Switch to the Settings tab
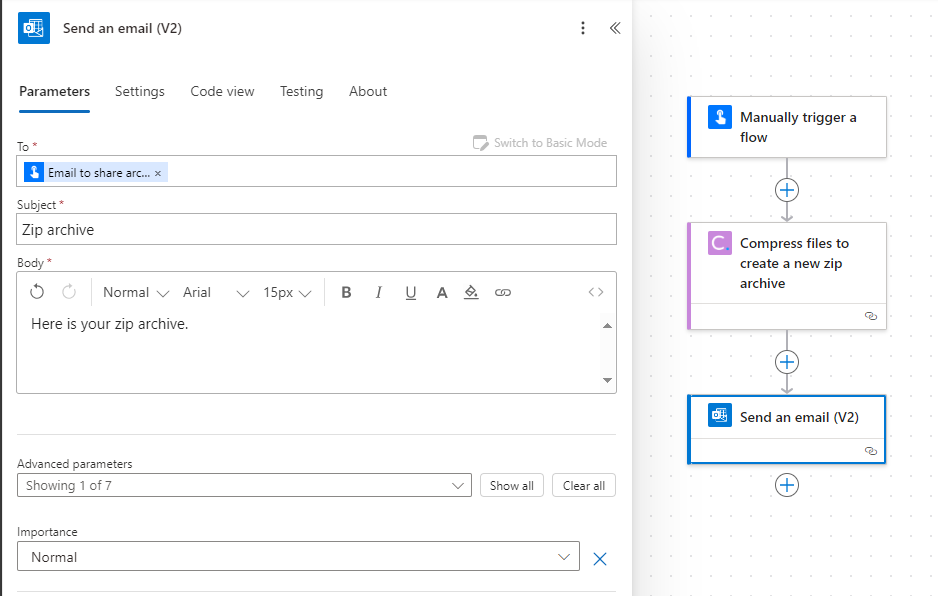 click(x=139, y=91)
